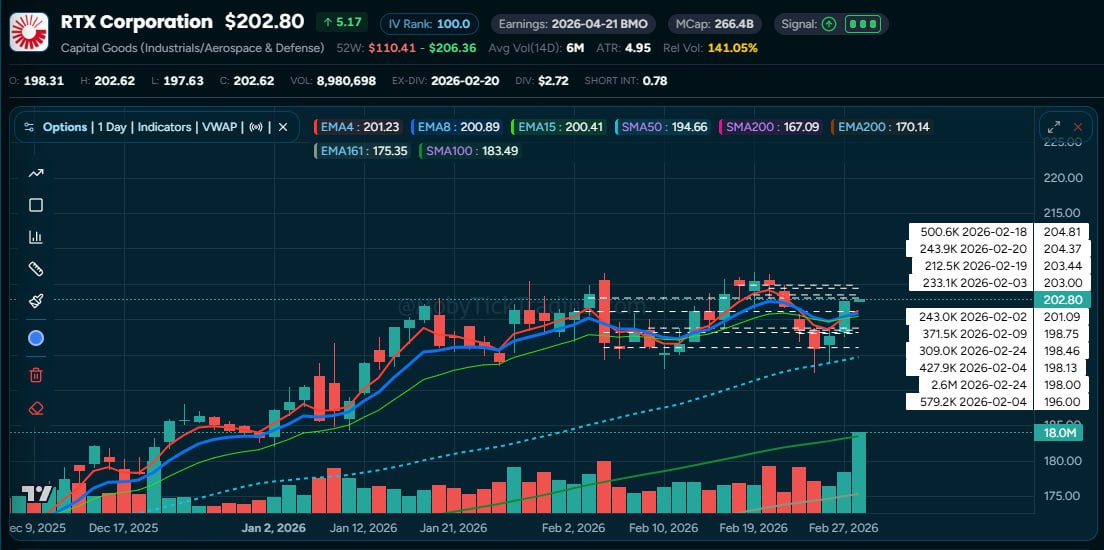Select the paint brush tool
The width and height of the screenshot is (1104, 550).
point(36,300)
